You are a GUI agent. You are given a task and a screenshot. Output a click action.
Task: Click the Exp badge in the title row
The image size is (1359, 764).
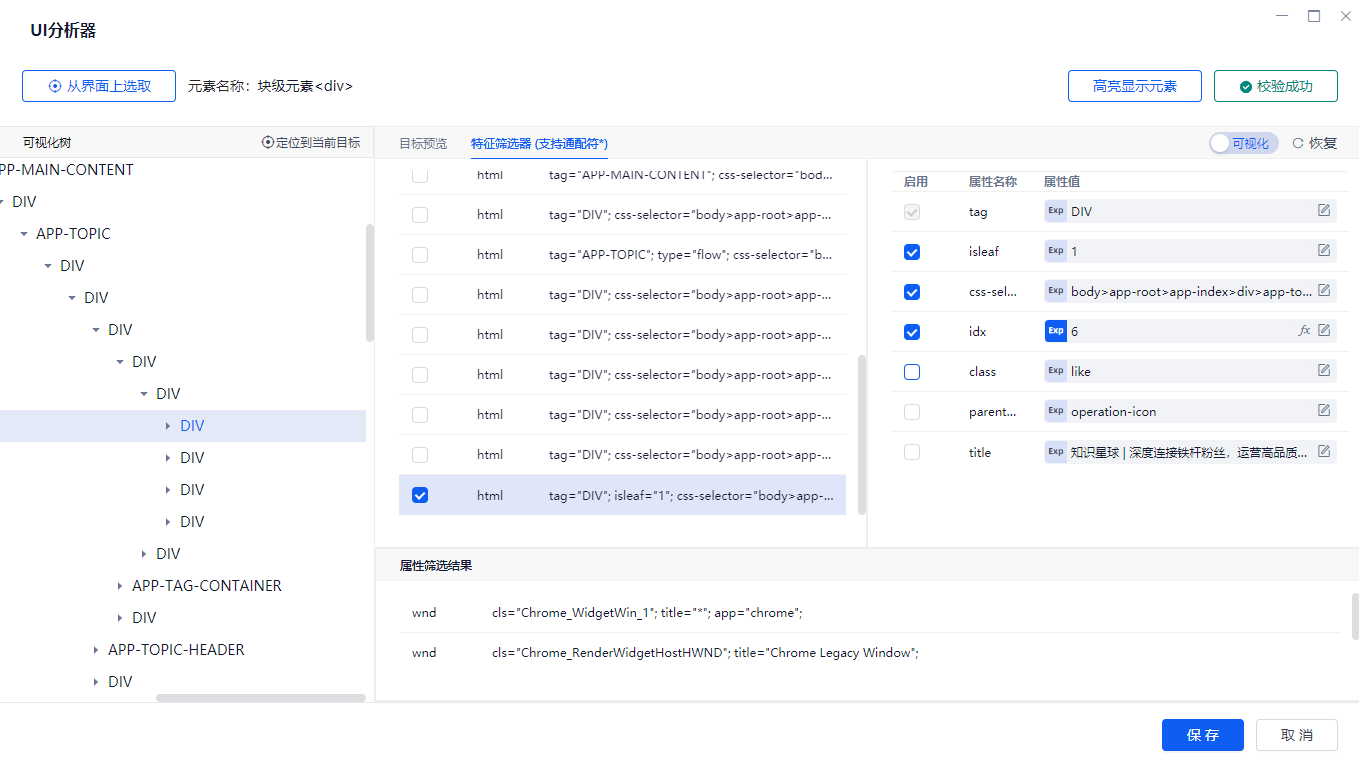tap(1056, 452)
